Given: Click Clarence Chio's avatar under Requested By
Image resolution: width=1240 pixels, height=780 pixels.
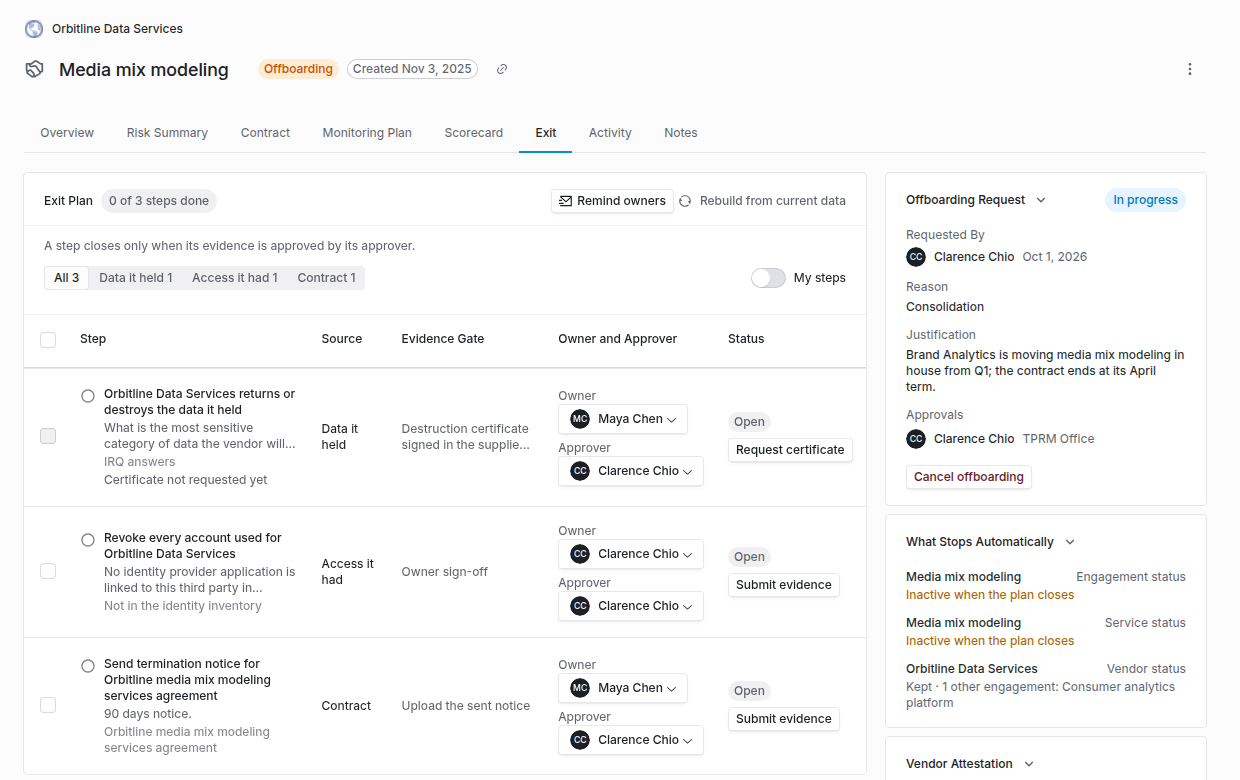Looking at the screenshot, I should coord(916,257).
